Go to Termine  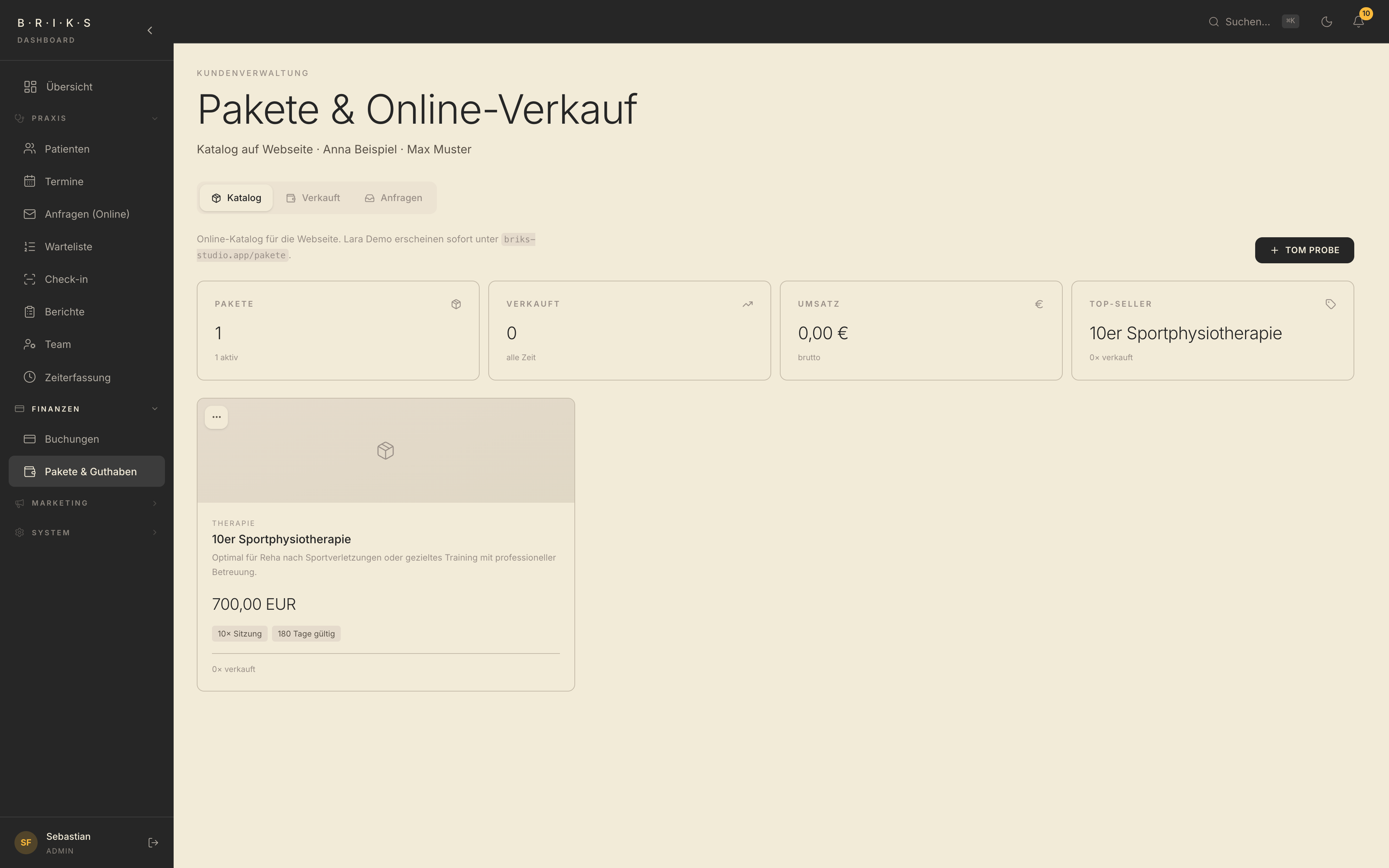[x=87, y=182]
